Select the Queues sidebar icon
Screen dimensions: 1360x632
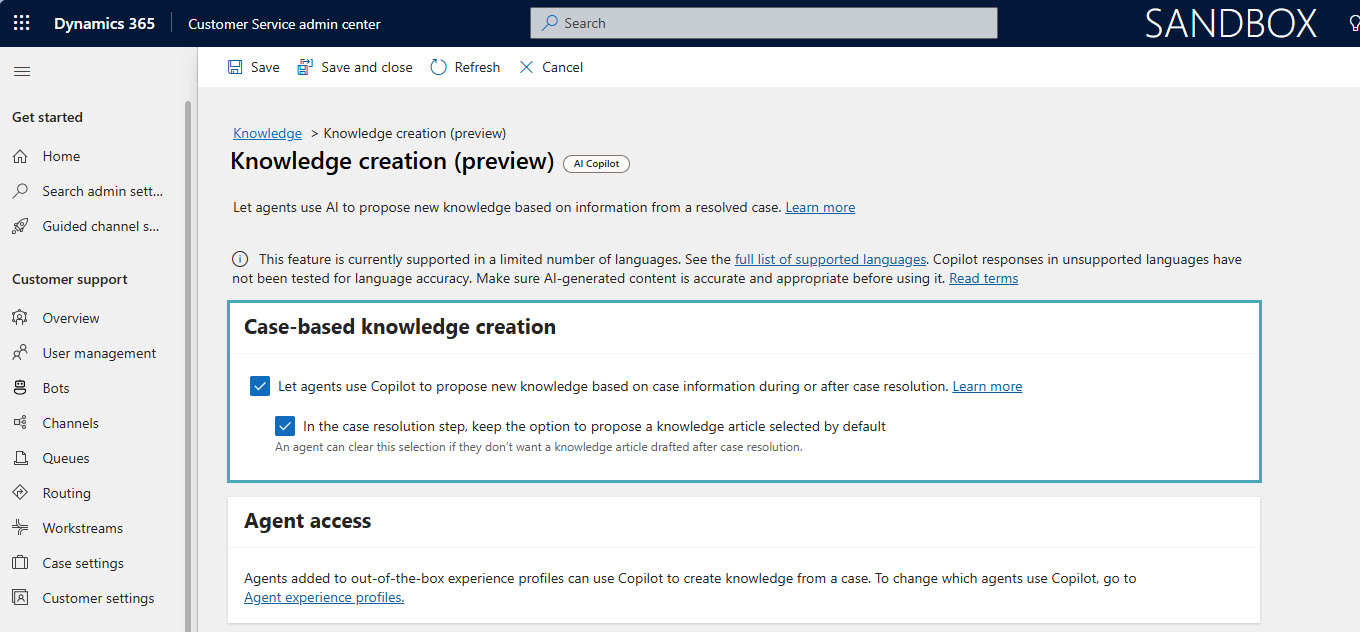[20, 458]
